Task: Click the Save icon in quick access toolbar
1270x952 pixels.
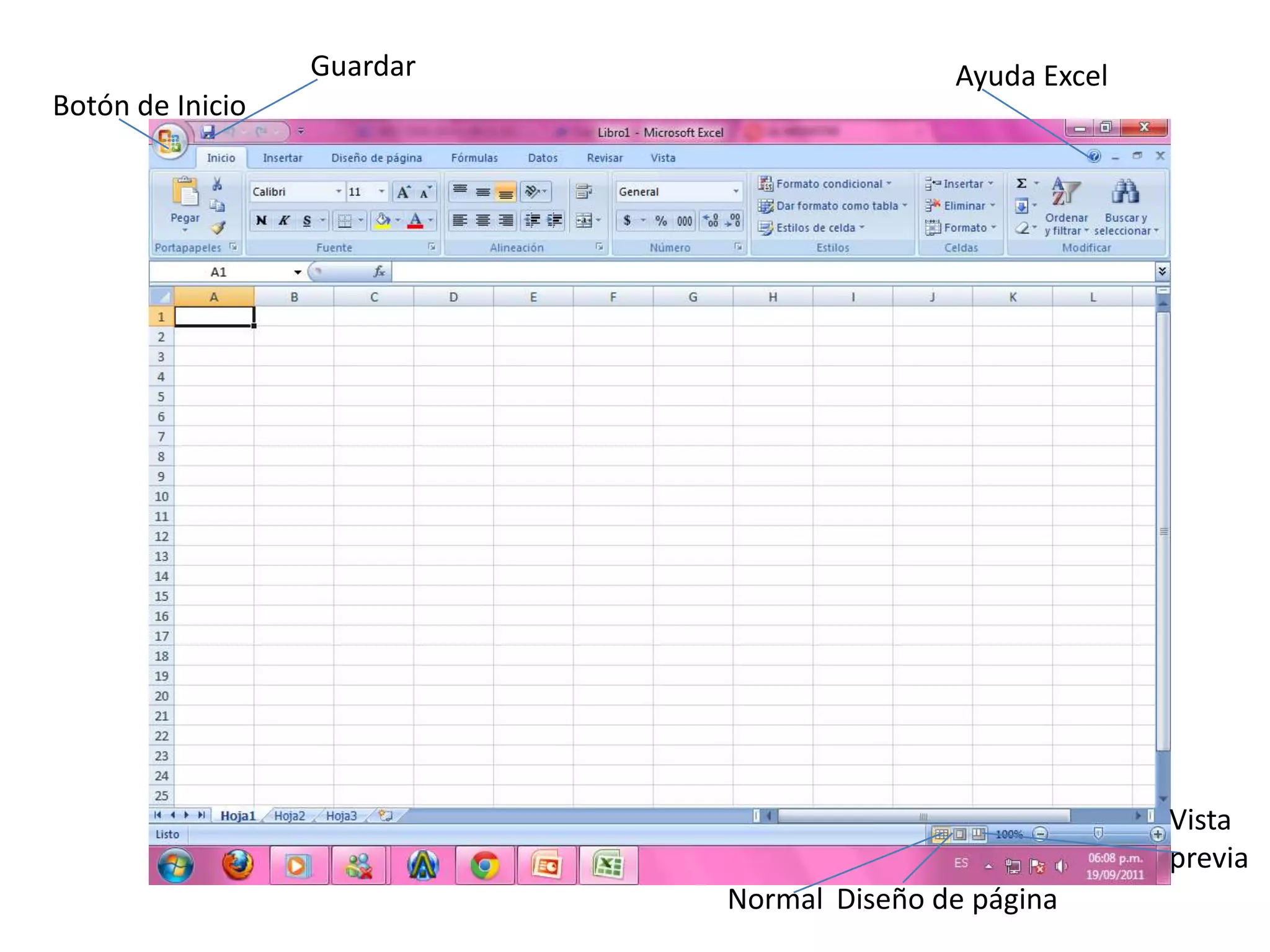Action: (x=208, y=131)
